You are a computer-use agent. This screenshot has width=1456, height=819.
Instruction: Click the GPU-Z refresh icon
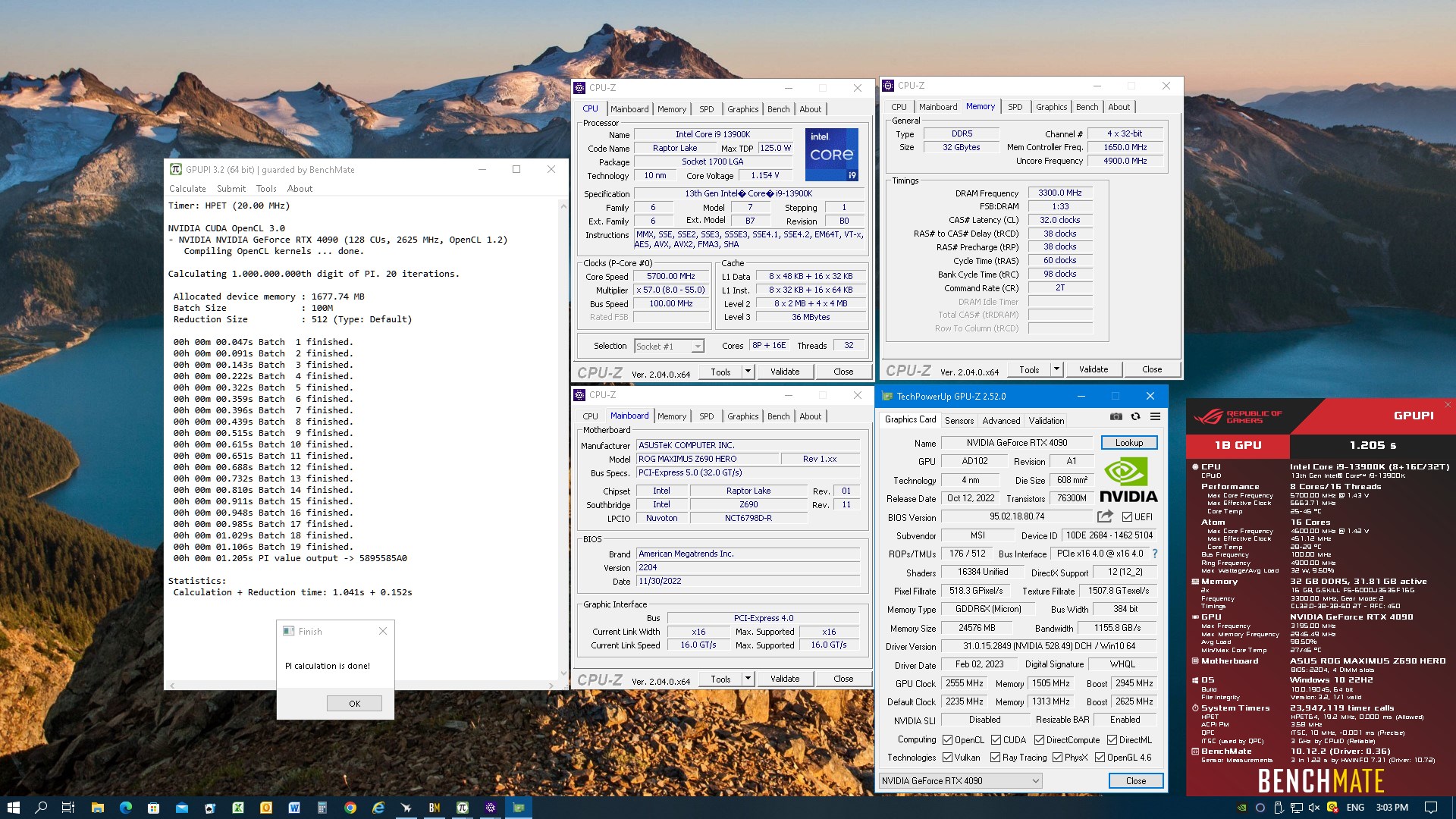click(1135, 416)
